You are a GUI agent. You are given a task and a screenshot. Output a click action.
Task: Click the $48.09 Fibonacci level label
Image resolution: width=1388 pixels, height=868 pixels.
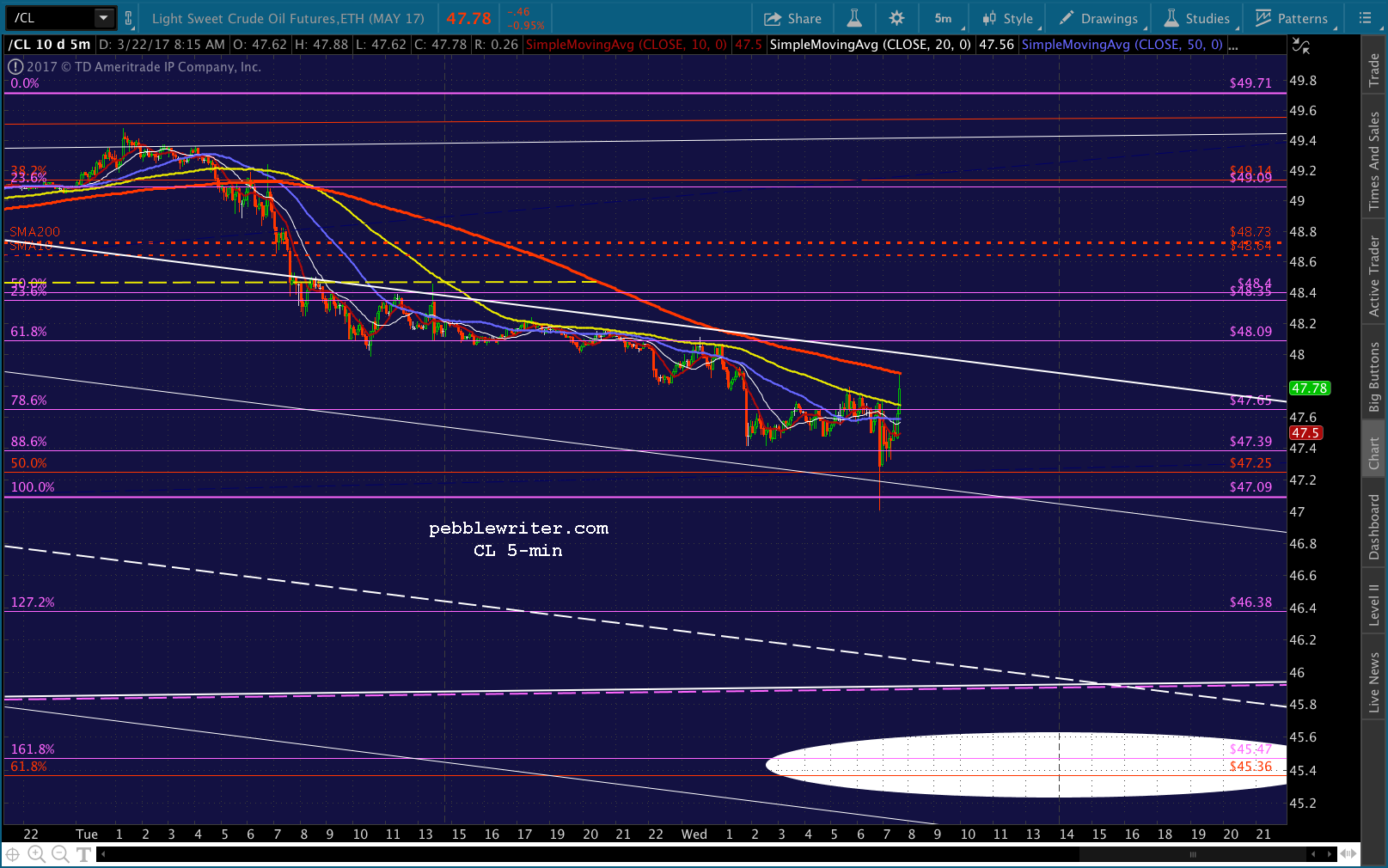[1250, 332]
